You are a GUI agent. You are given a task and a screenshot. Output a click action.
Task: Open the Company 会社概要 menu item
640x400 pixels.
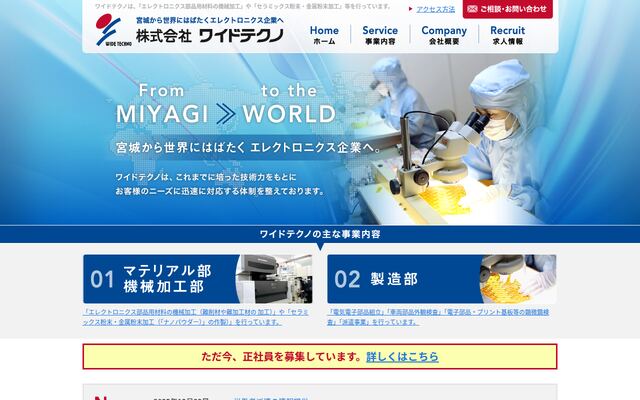444,35
